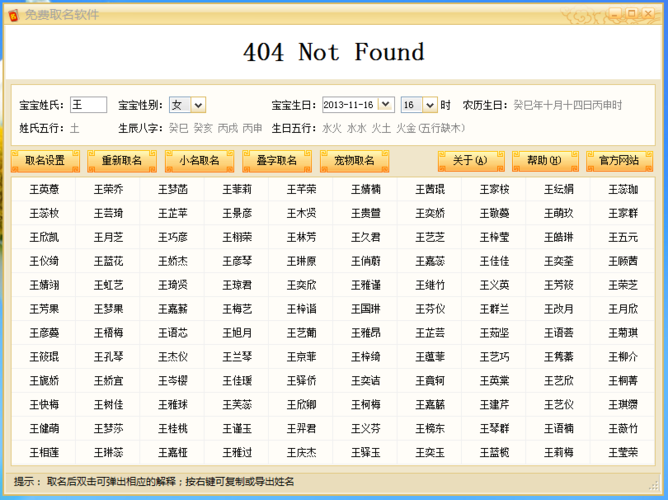Viewport: 668px width, 500px height.
Task: Select the name 王林芳
Action: [301, 237]
